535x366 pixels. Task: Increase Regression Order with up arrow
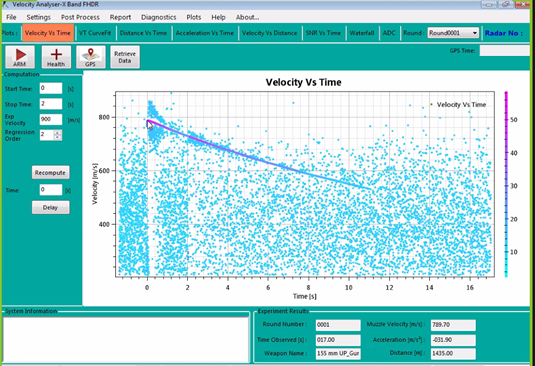point(58,132)
